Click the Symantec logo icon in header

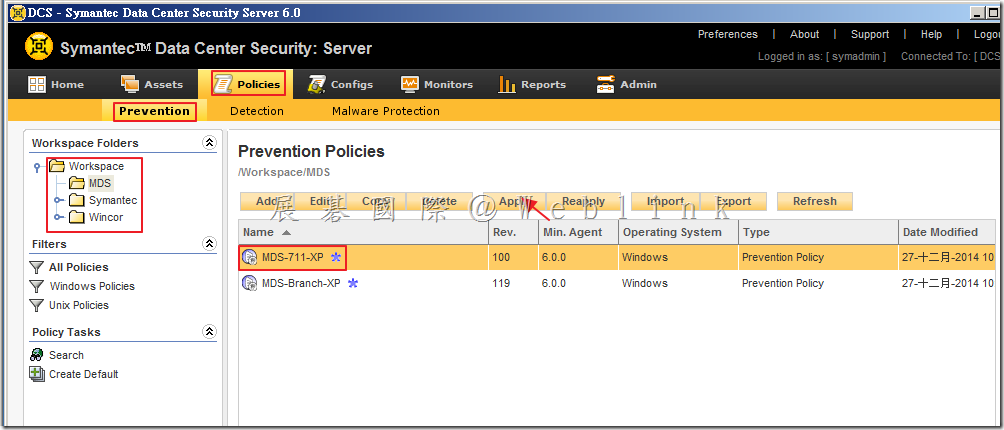tap(39, 47)
